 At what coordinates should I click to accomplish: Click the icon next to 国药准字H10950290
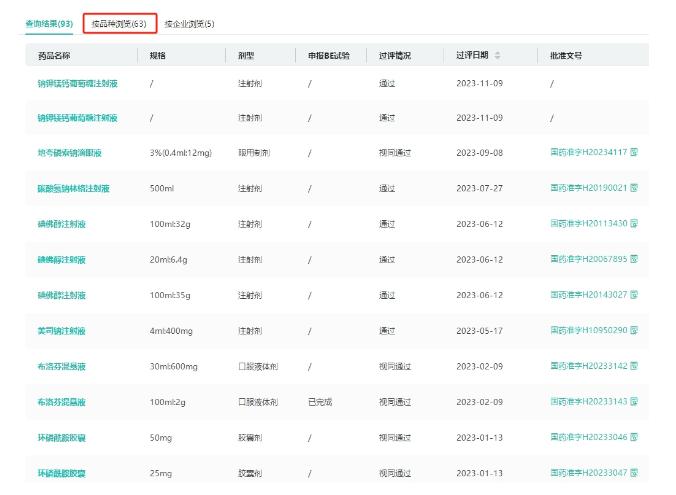coord(634,330)
